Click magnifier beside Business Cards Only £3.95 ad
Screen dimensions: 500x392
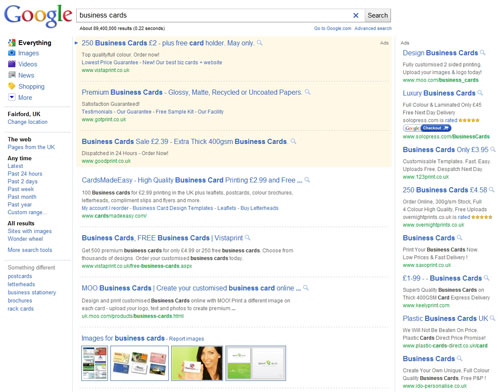tap(493, 149)
